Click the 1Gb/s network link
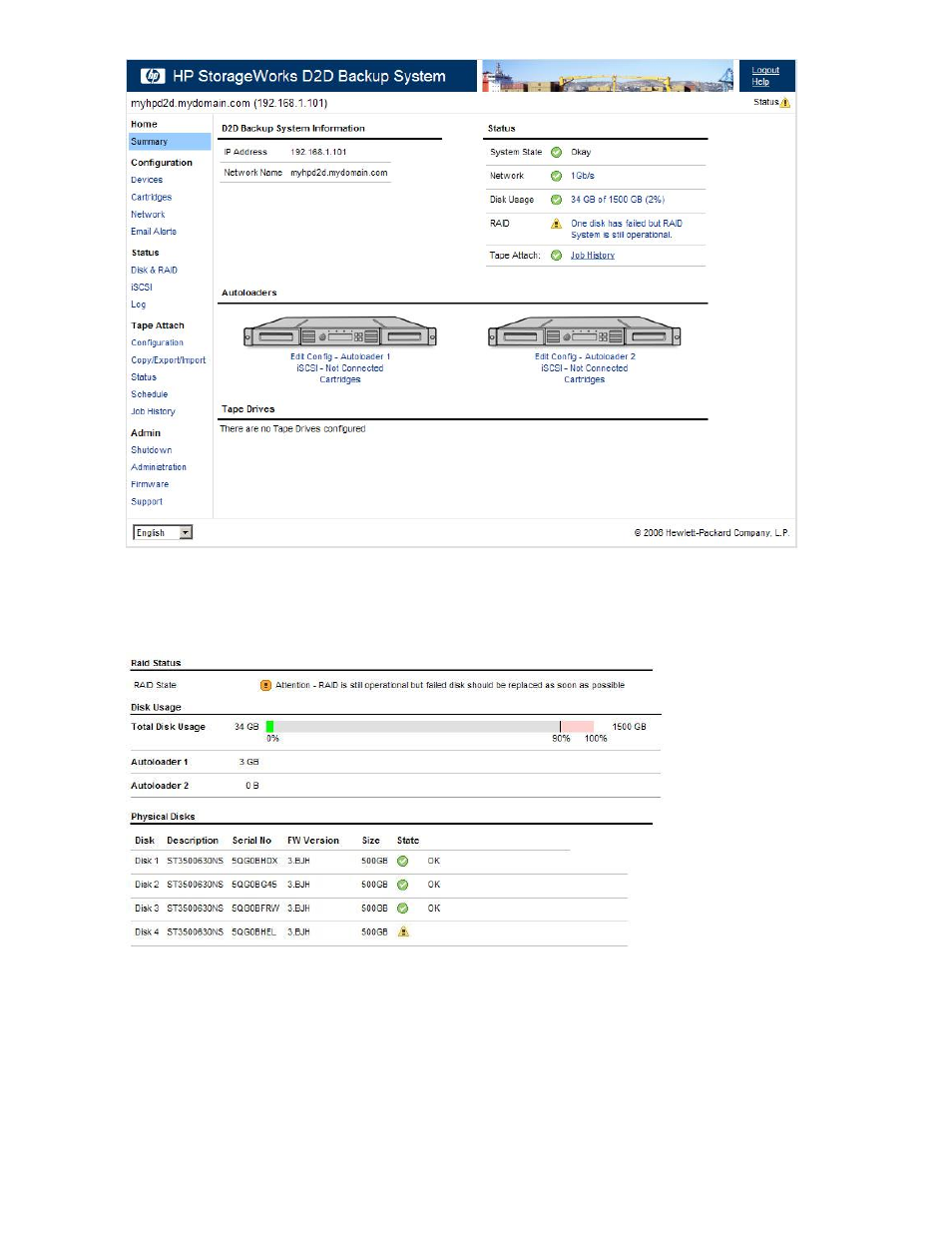 coord(583,176)
